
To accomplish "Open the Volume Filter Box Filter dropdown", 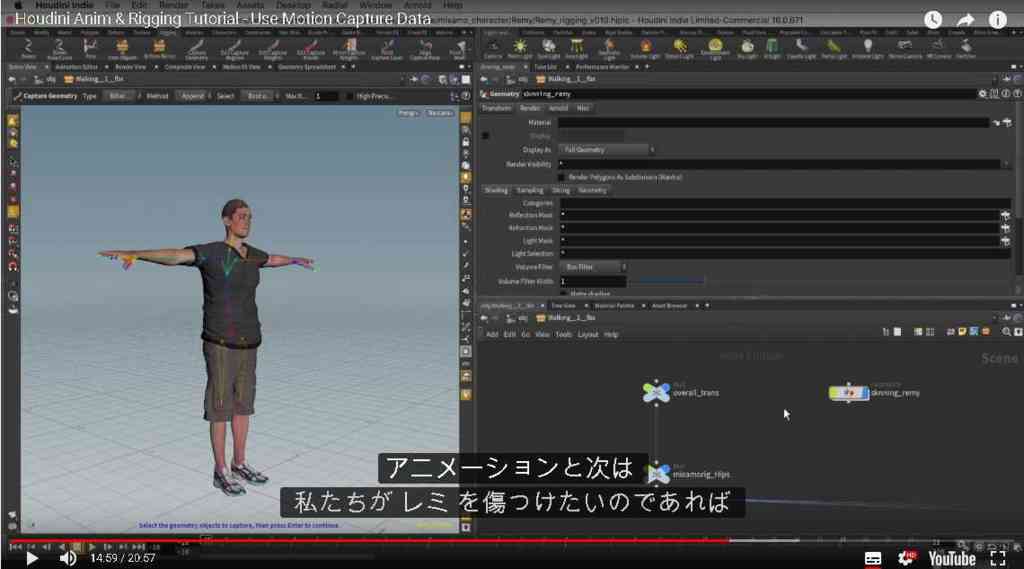I will [593, 267].
